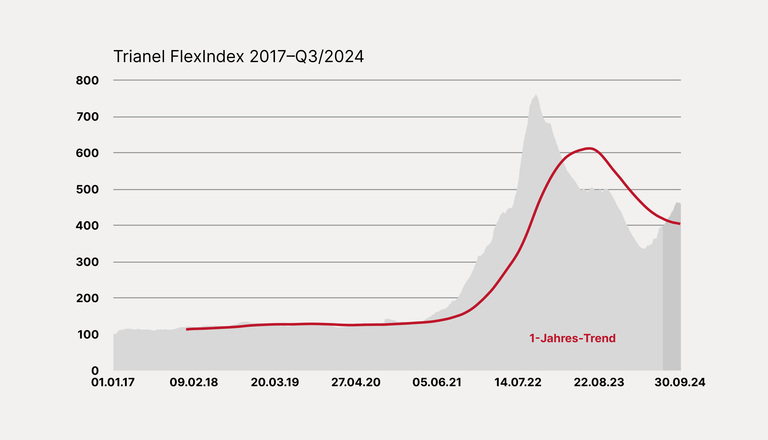Click the x-axis date '14.07.22'
768x440 pixels.
tap(518, 382)
